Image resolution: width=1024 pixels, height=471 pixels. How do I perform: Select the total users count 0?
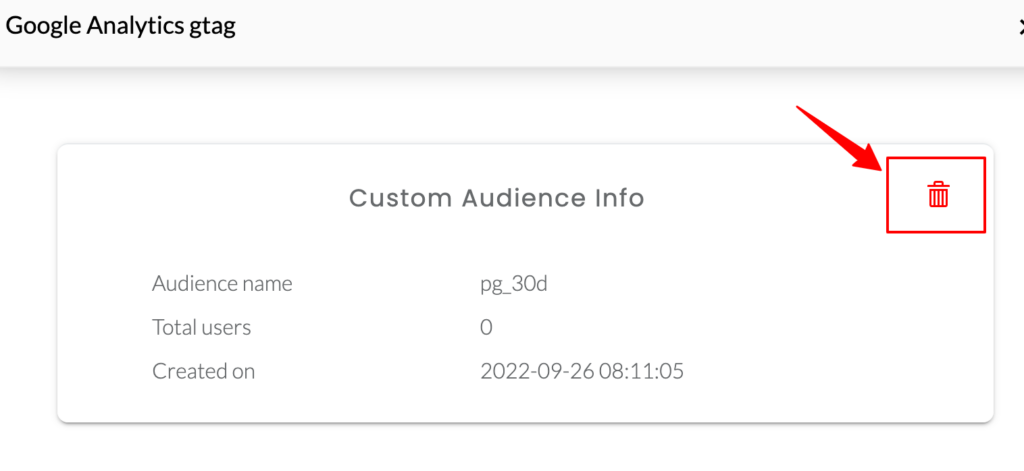tap(486, 327)
